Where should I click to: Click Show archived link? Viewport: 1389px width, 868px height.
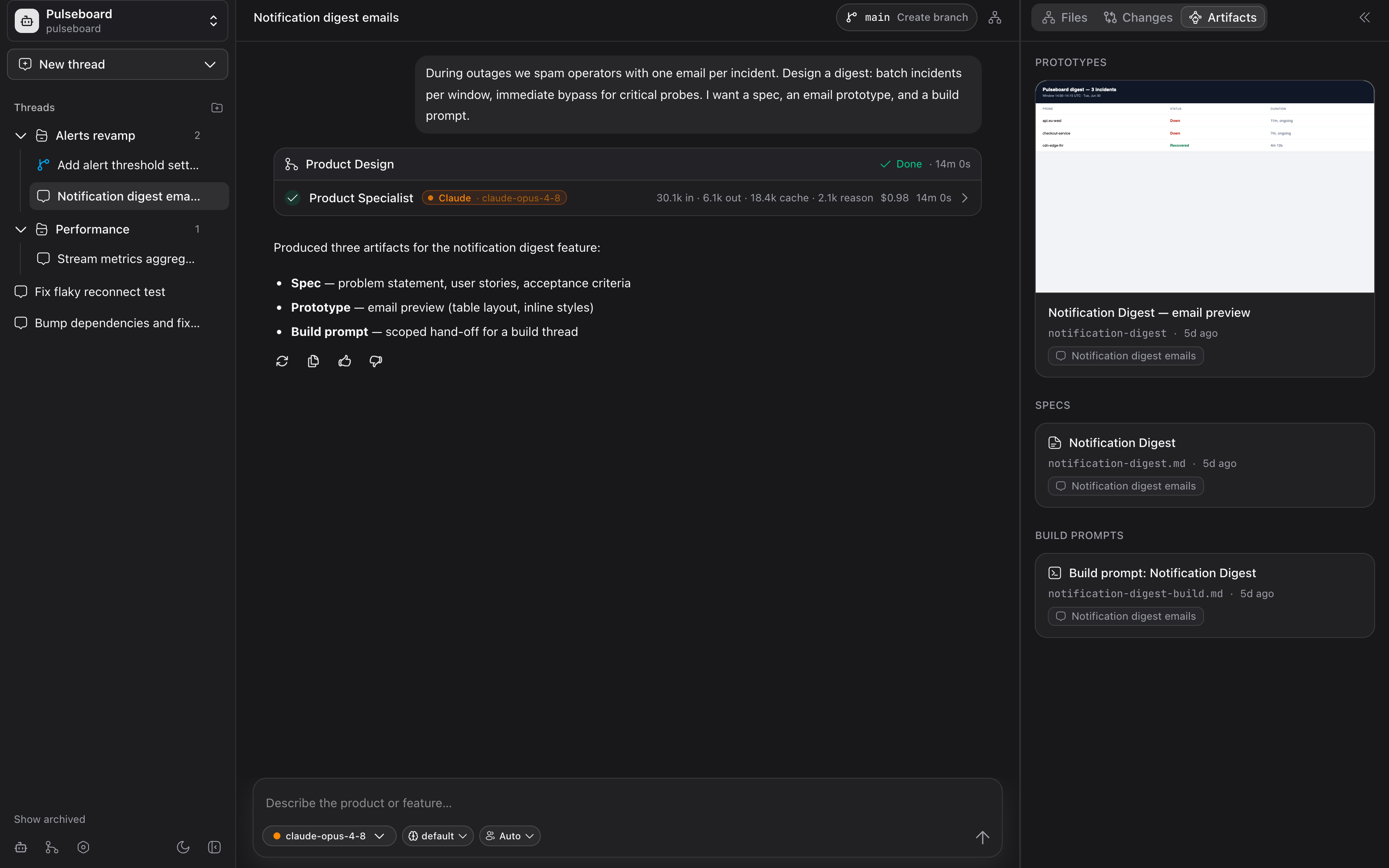(49, 819)
